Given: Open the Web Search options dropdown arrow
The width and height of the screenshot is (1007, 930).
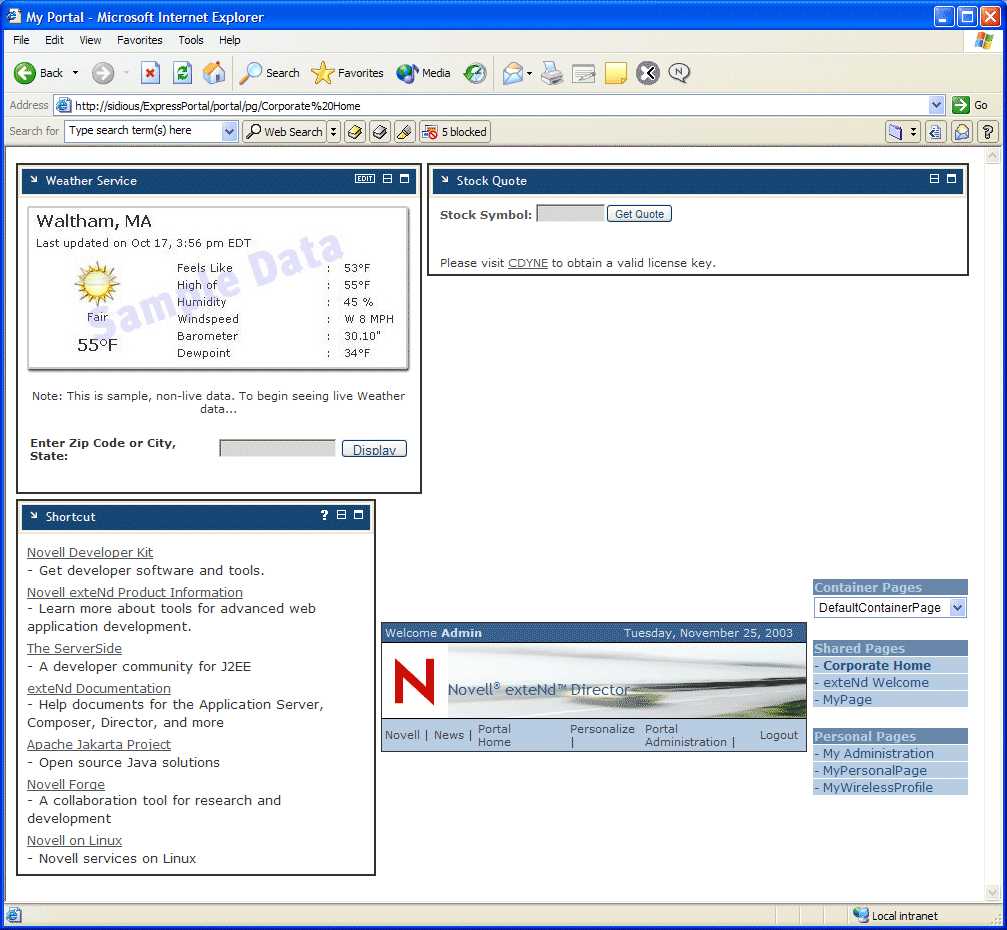Looking at the screenshot, I should 333,132.
